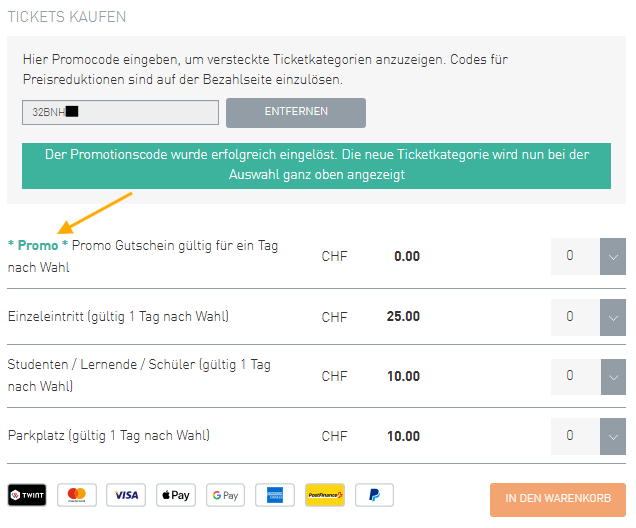Image resolution: width=636 pixels, height=528 pixels.
Task: Click the Einzeleintritt ticket label
Action: [x=118, y=317]
